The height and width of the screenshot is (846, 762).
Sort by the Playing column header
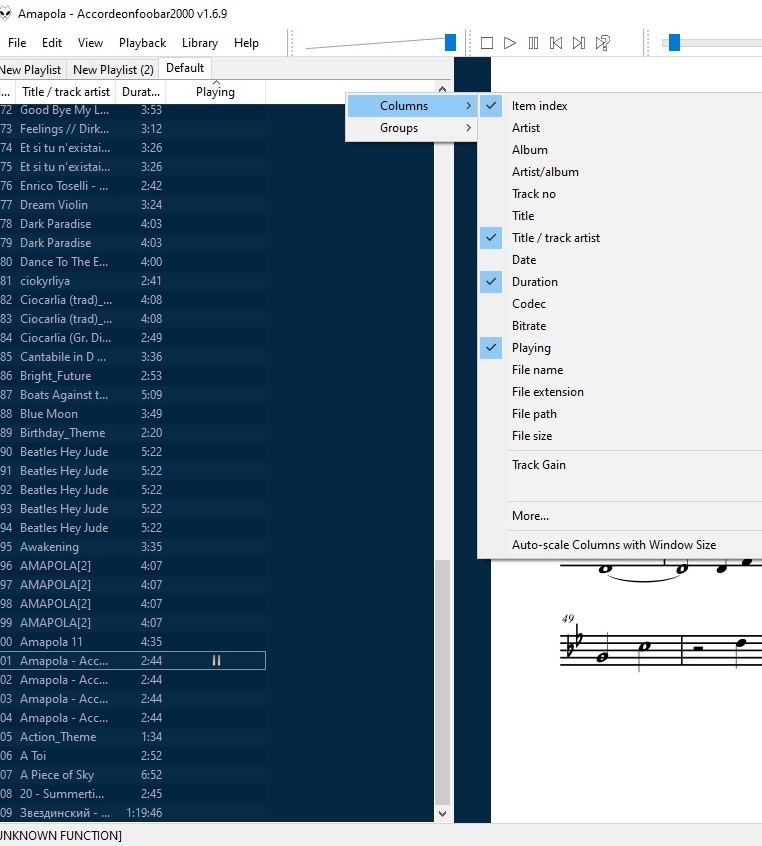[x=215, y=92]
